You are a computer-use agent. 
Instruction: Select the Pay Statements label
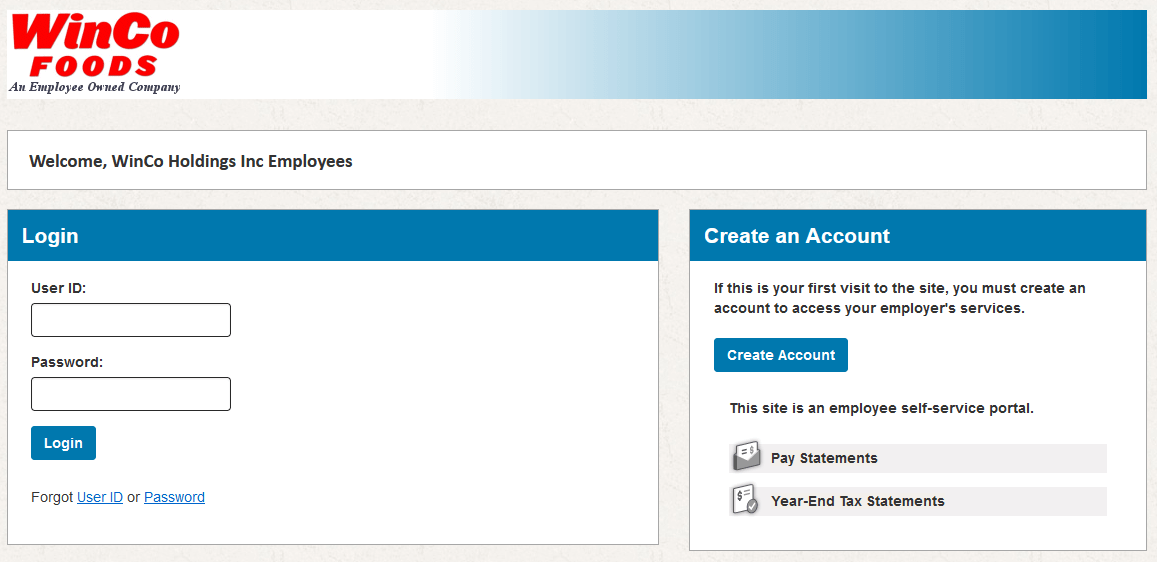pyautogui.click(x=824, y=458)
